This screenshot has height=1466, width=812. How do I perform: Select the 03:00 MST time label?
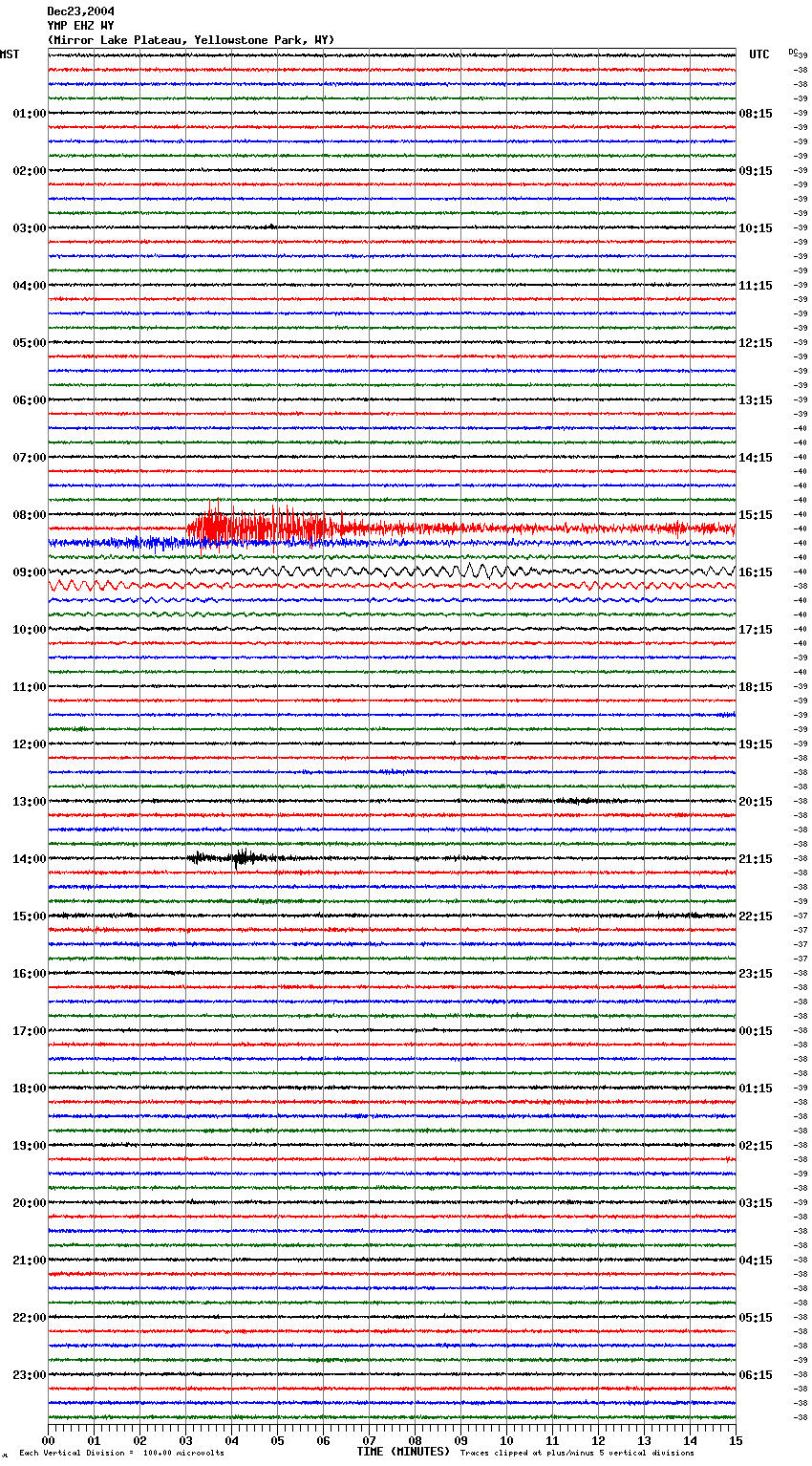[30, 228]
